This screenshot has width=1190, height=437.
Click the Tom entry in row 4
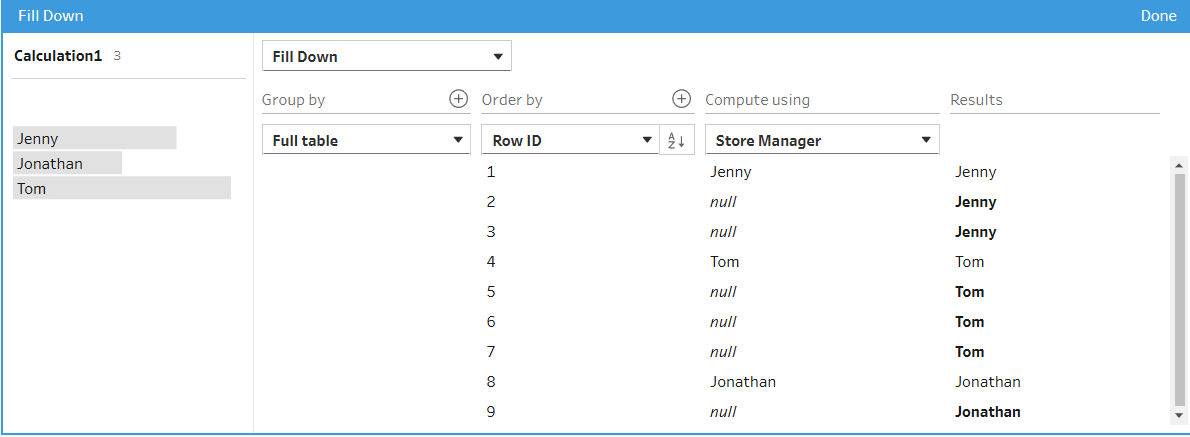725,262
